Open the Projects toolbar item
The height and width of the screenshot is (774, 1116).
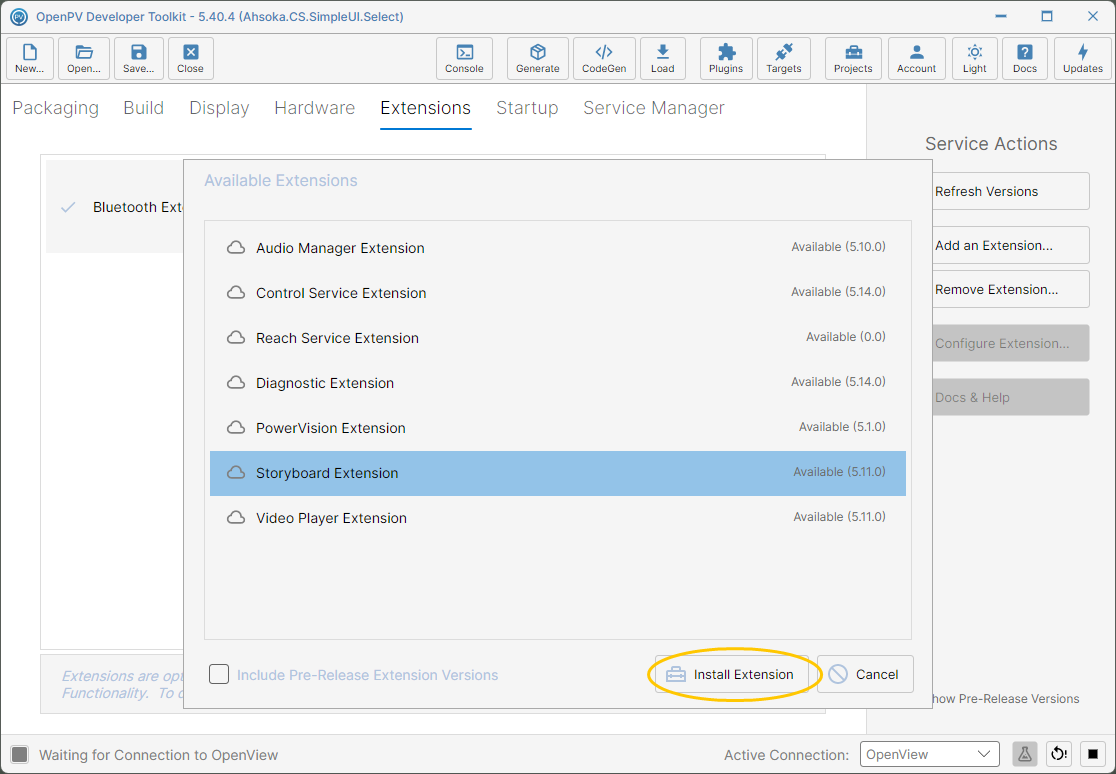click(853, 58)
